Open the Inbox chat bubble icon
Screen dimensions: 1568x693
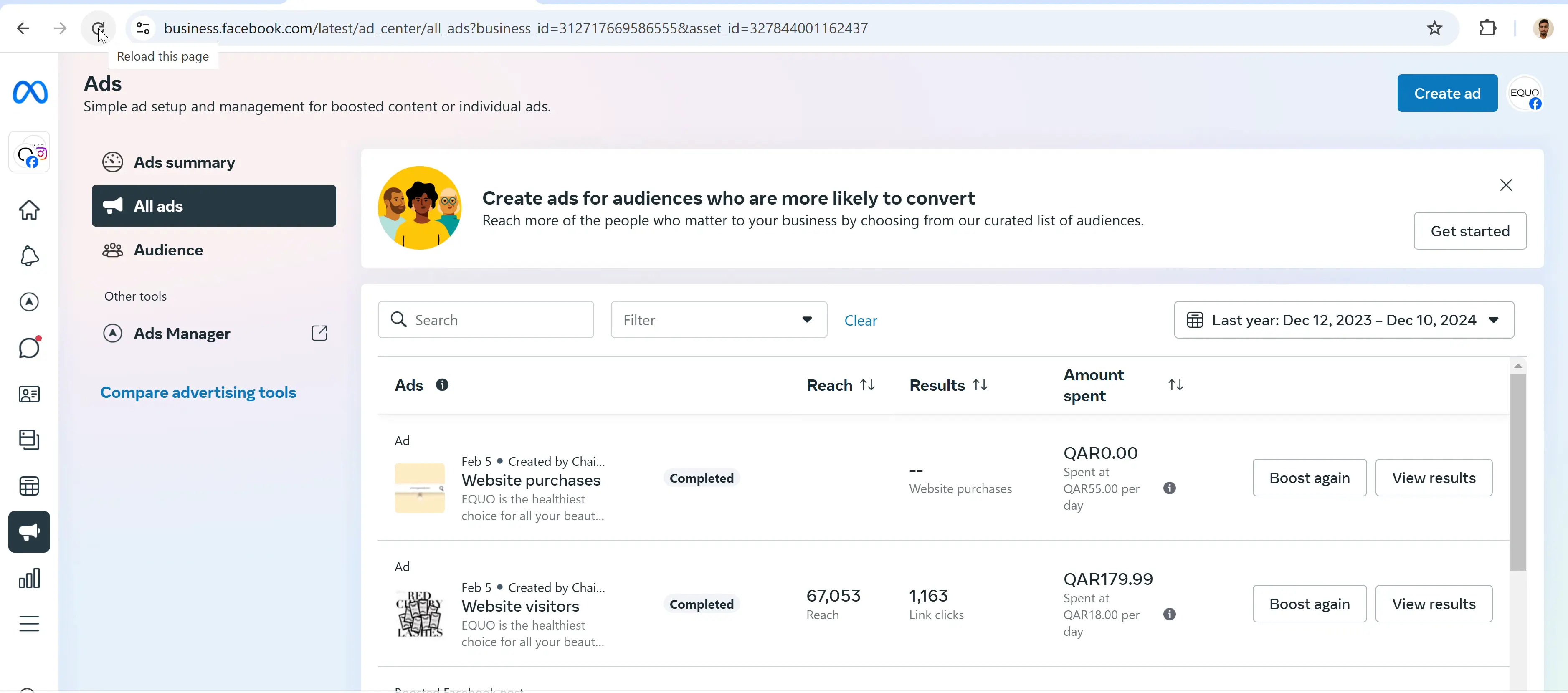point(29,348)
